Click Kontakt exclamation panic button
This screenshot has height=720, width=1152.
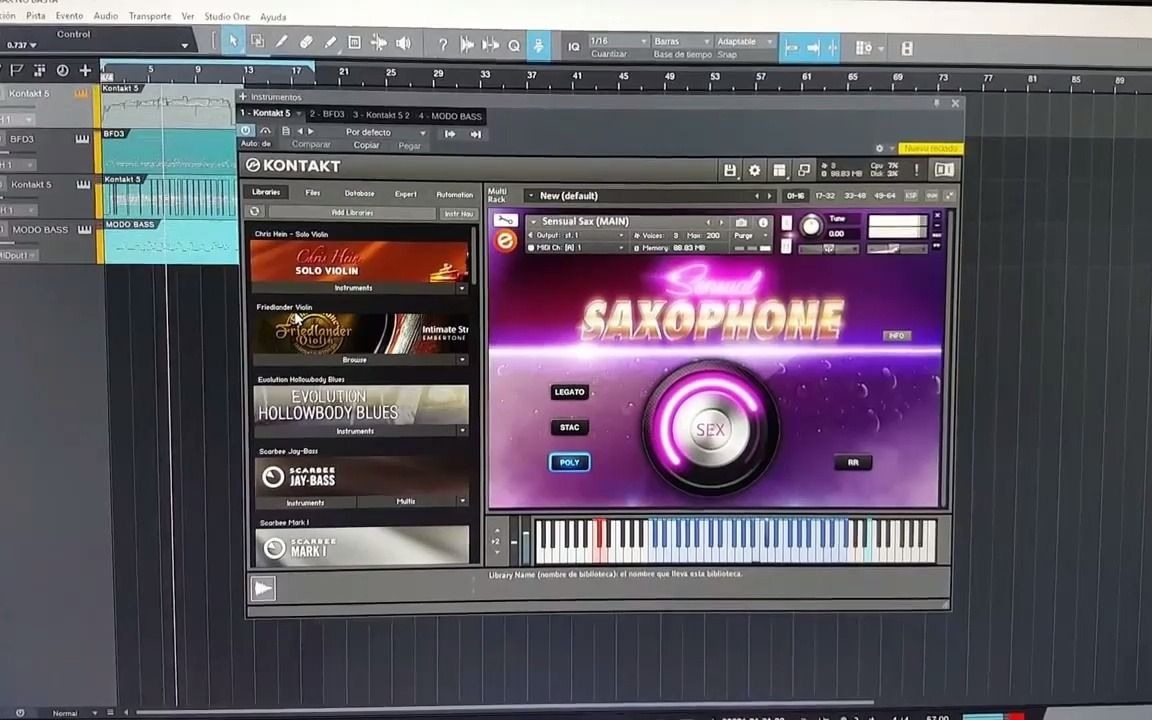click(x=916, y=170)
